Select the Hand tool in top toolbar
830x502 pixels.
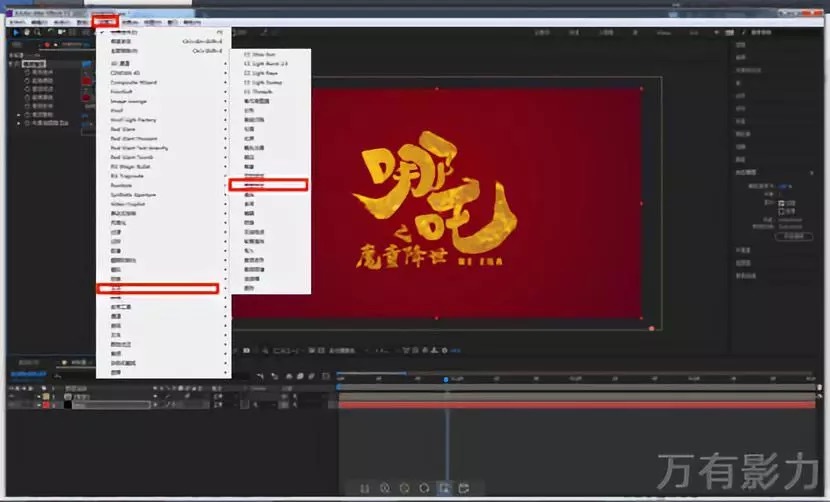[x=26, y=33]
